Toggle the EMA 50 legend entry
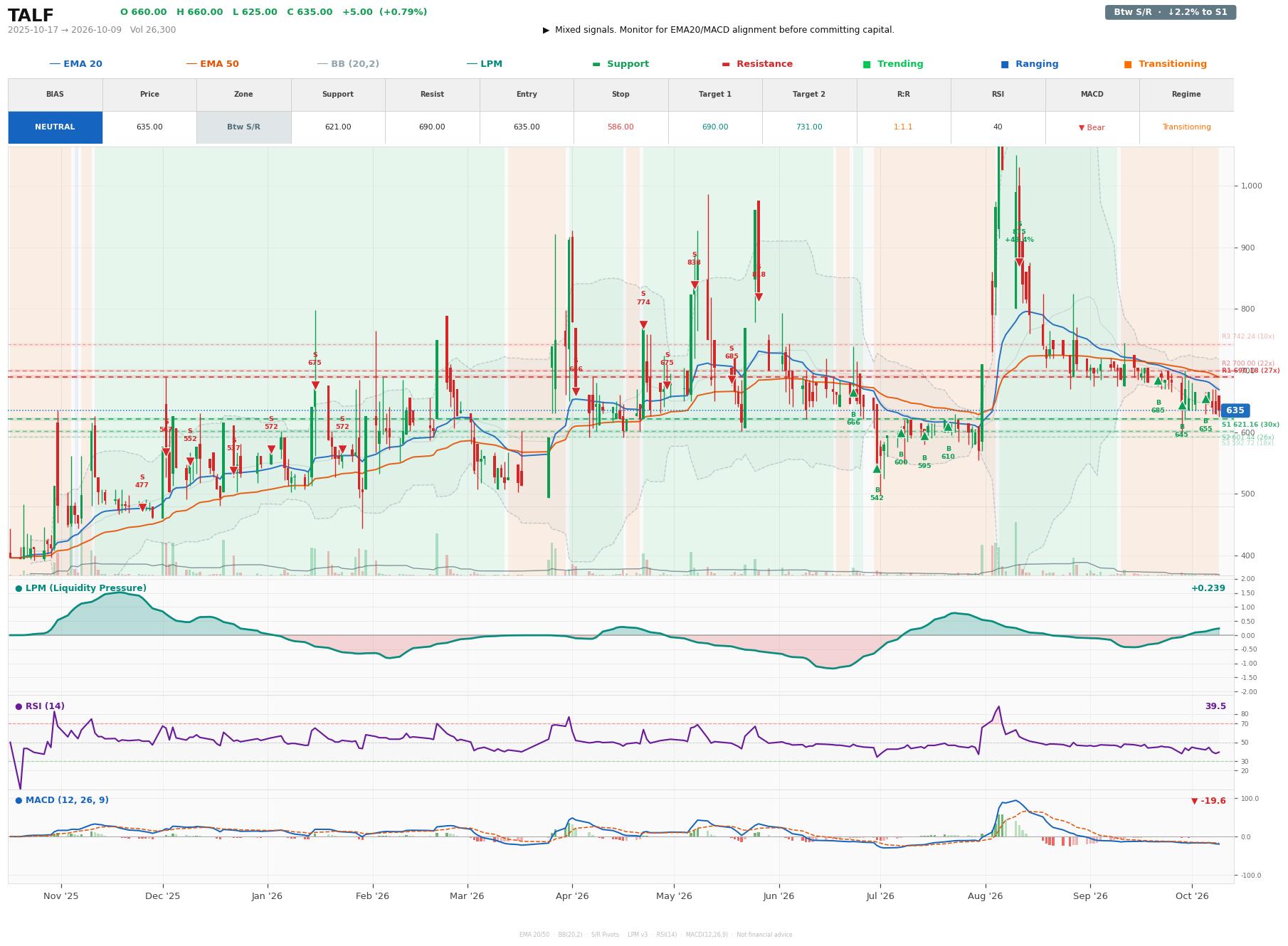The image size is (1288, 946). 213,64
